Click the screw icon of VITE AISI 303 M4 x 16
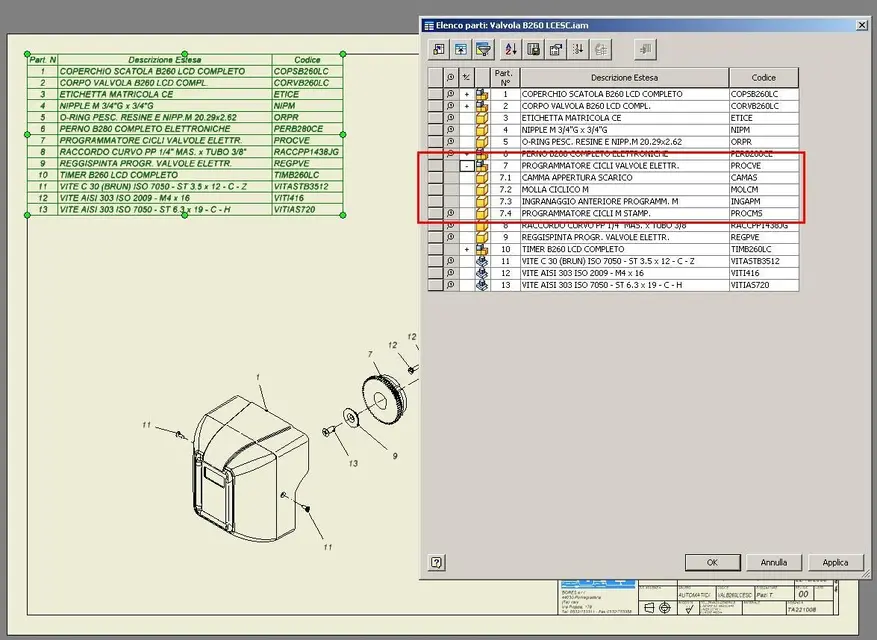 point(482,273)
